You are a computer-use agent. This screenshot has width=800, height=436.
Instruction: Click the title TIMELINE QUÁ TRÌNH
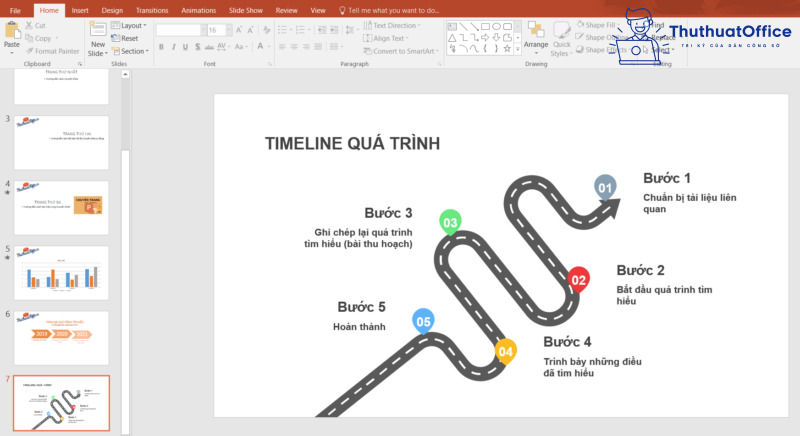[352, 144]
